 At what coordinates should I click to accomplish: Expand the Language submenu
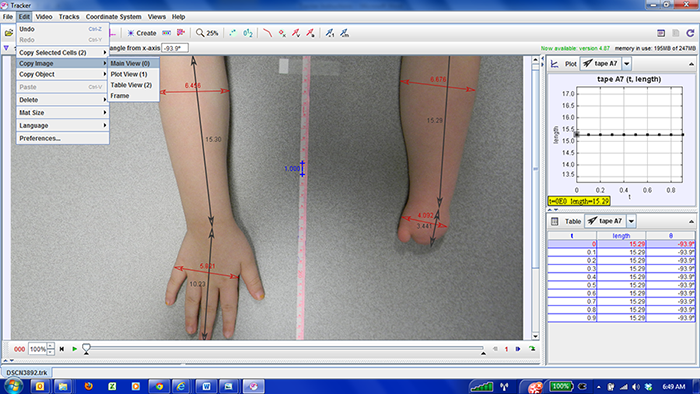(62, 125)
